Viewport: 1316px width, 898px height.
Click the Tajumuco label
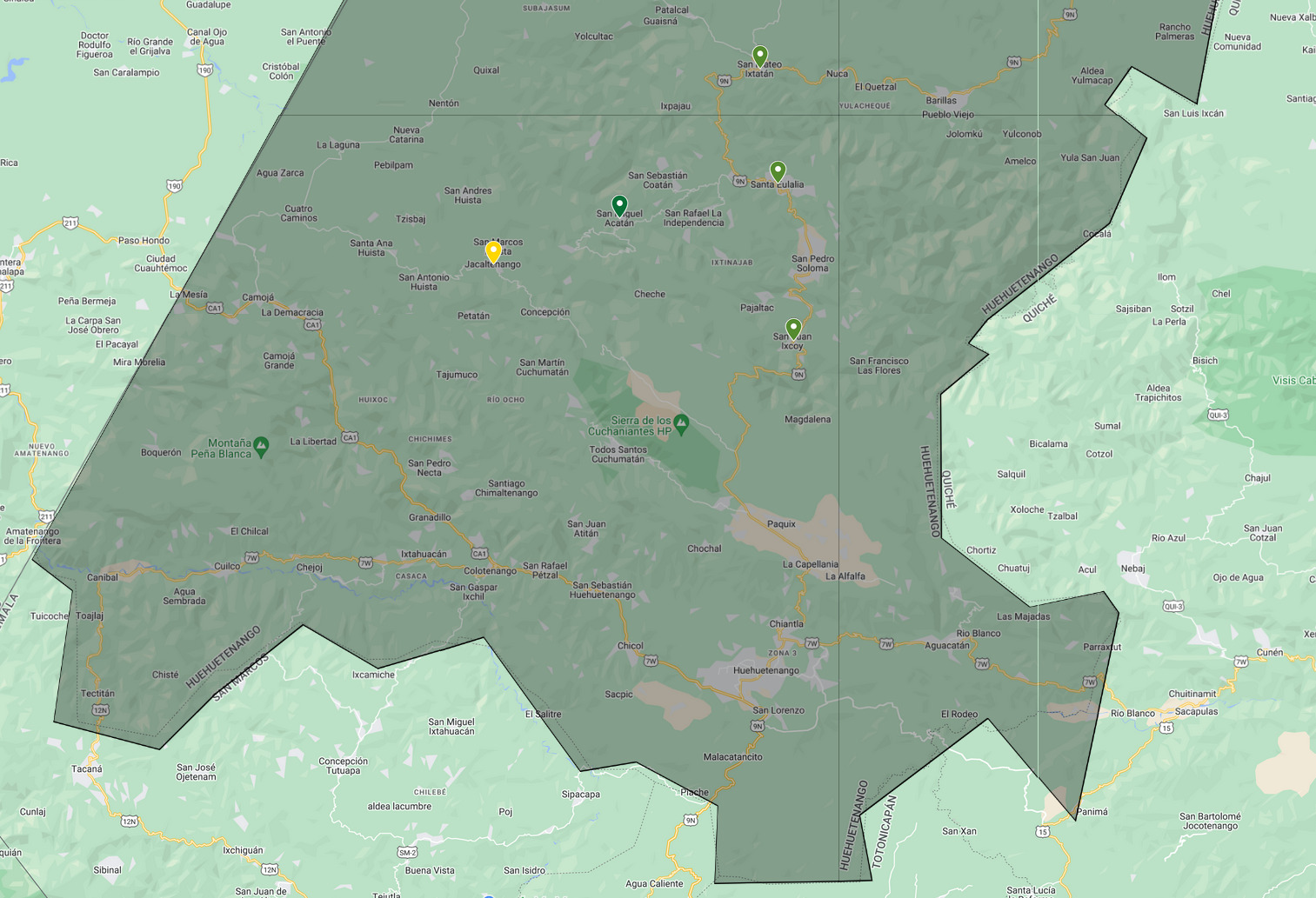pyautogui.click(x=457, y=375)
